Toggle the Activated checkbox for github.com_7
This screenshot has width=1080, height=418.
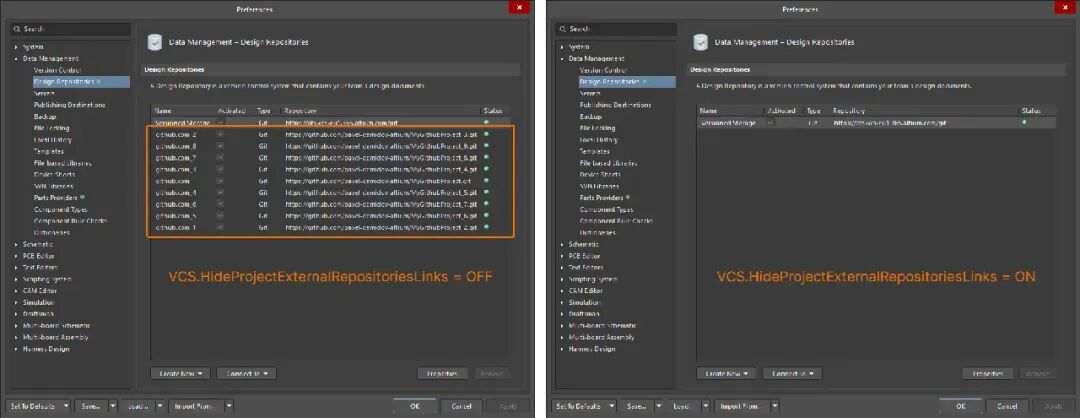(x=220, y=158)
